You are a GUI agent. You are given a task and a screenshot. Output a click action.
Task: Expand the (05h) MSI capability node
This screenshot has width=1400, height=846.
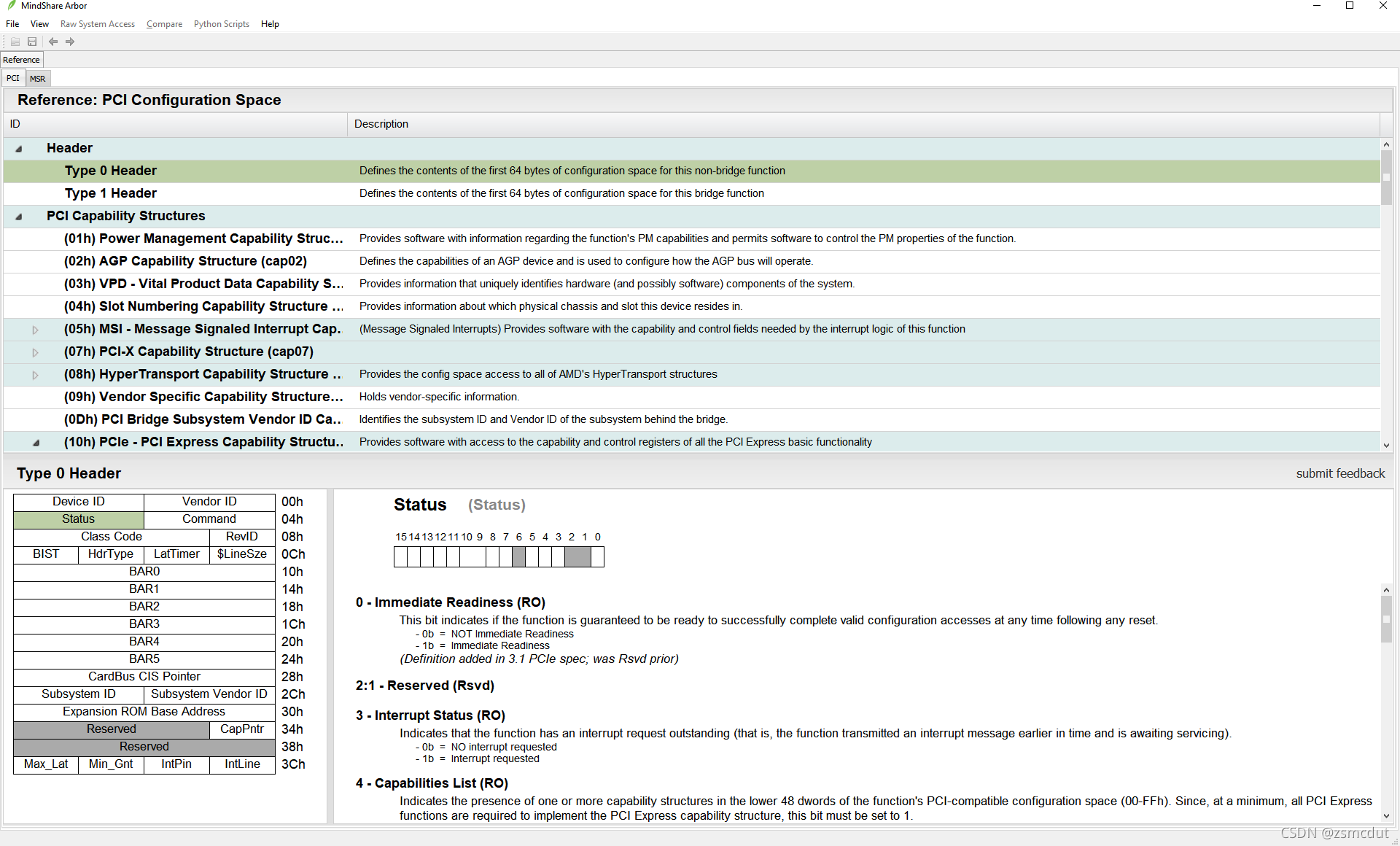click(35, 330)
